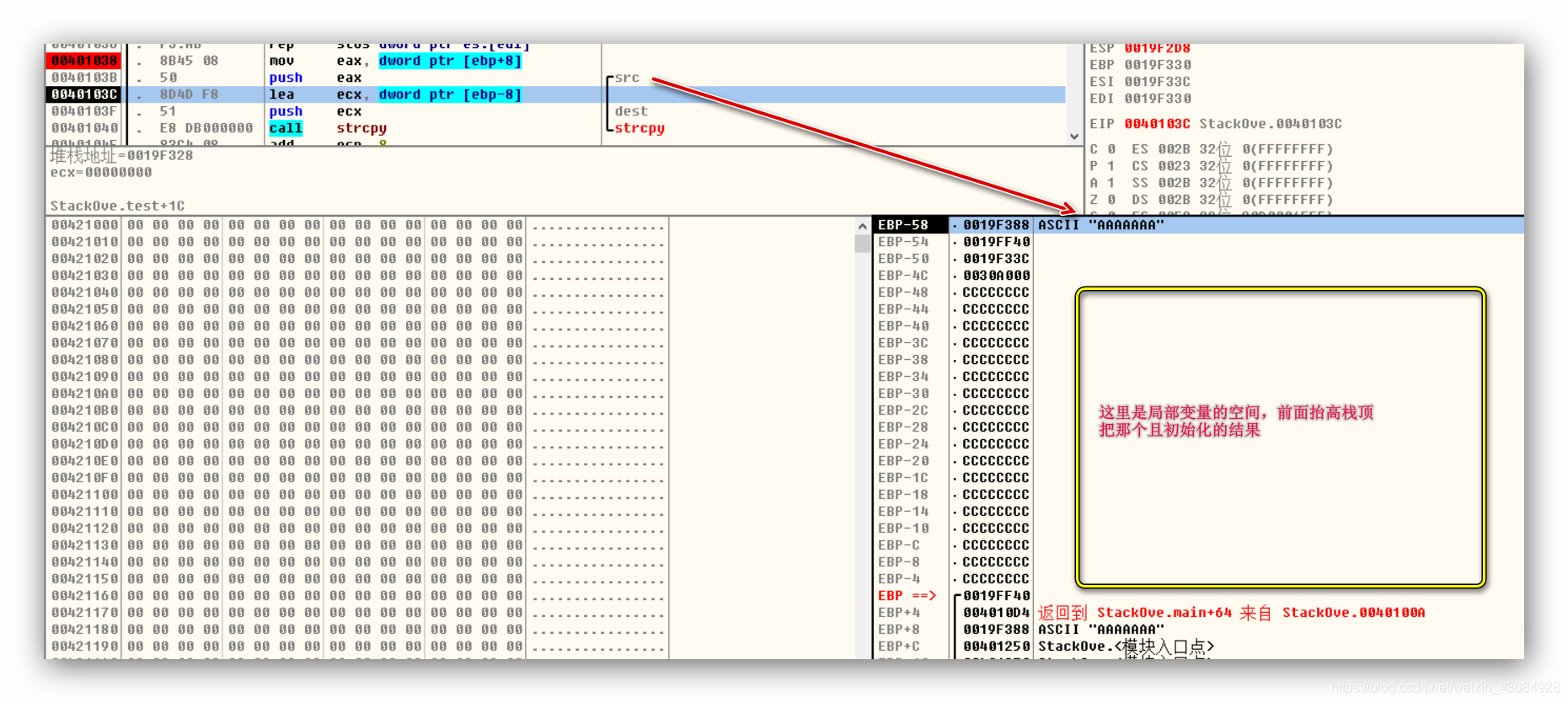Select stack row EBP+8 value 0019F388
This screenshot has width=1568, height=703.
point(996,630)
